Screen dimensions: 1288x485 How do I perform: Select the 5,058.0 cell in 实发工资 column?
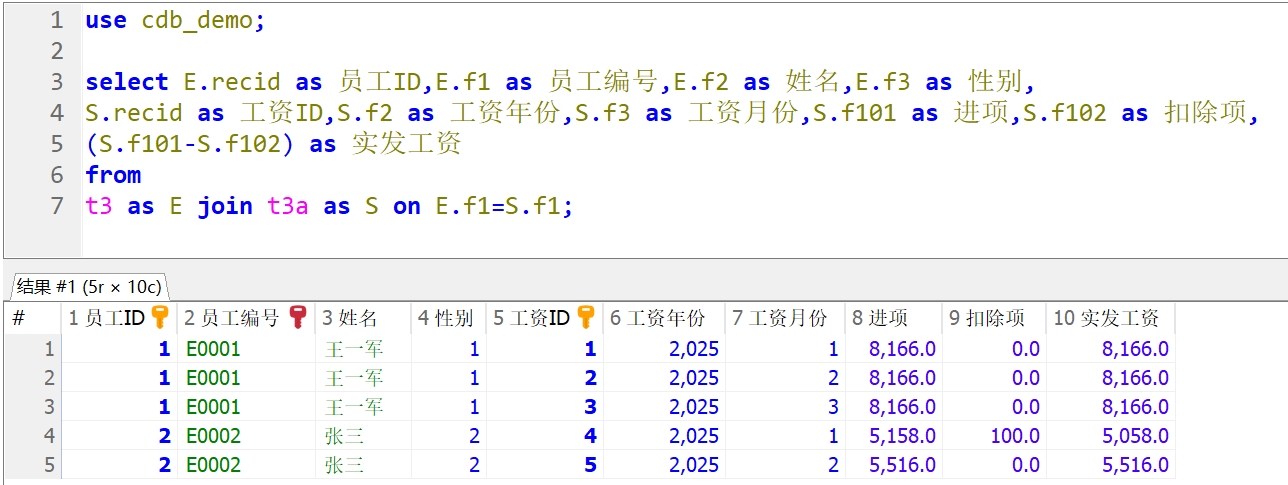point(1135,436)
